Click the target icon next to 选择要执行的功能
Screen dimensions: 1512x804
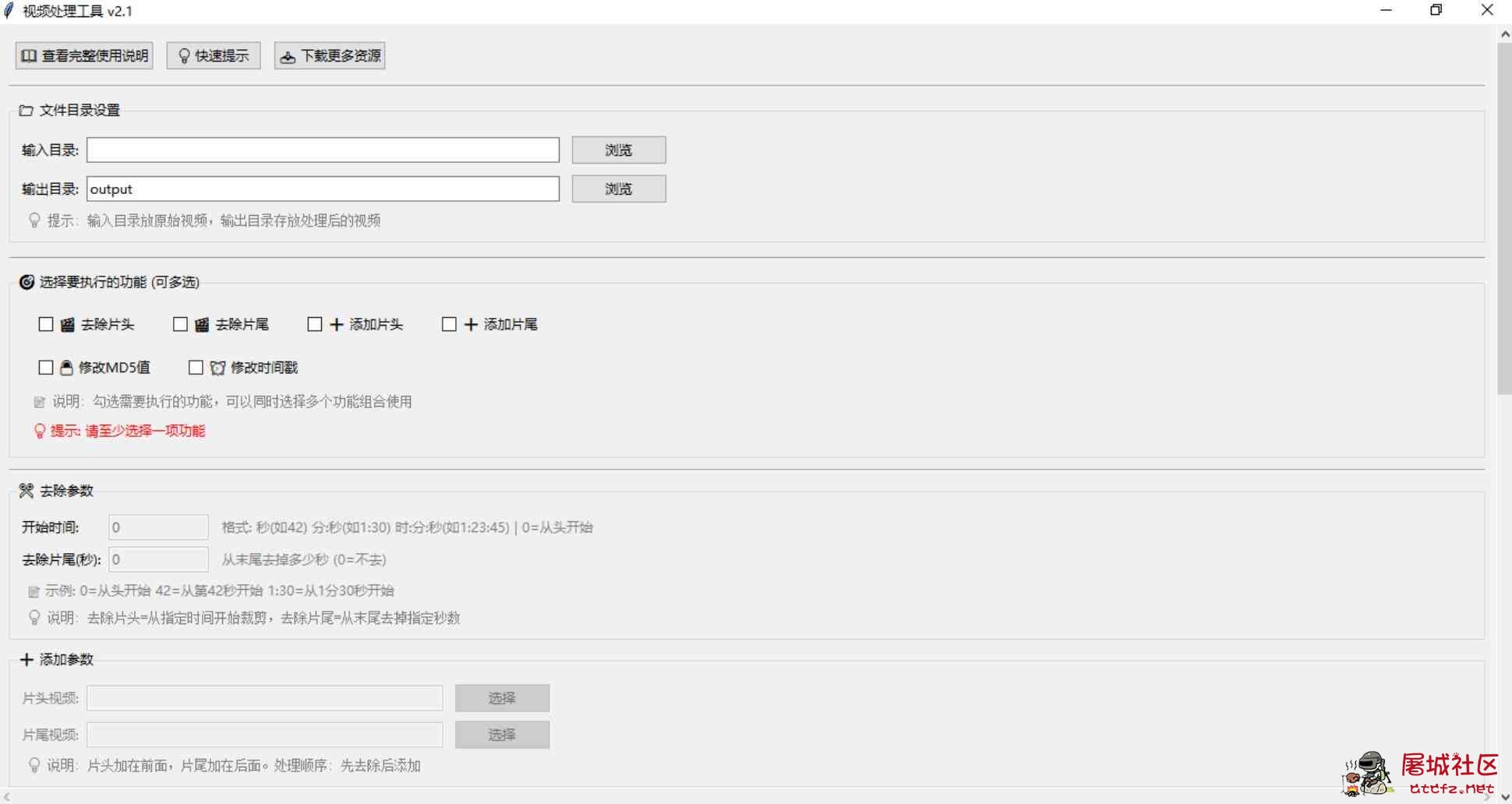coord(26,282)
